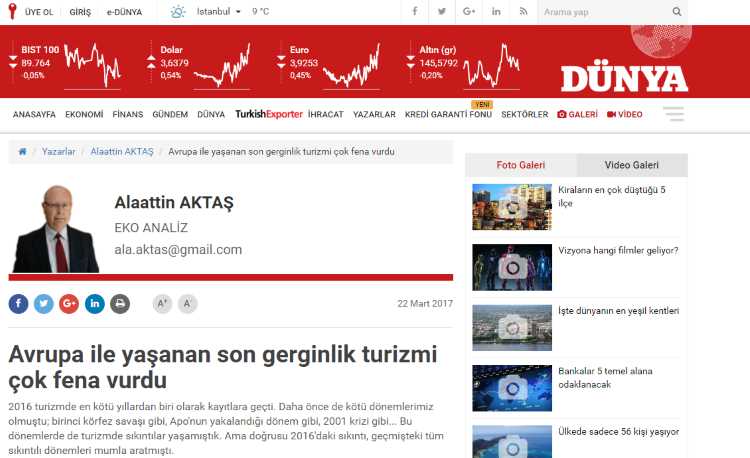This screenshot has width=750, height=458.
Task: Open the hamburger menu icon
Action: (x=673, y=114)
